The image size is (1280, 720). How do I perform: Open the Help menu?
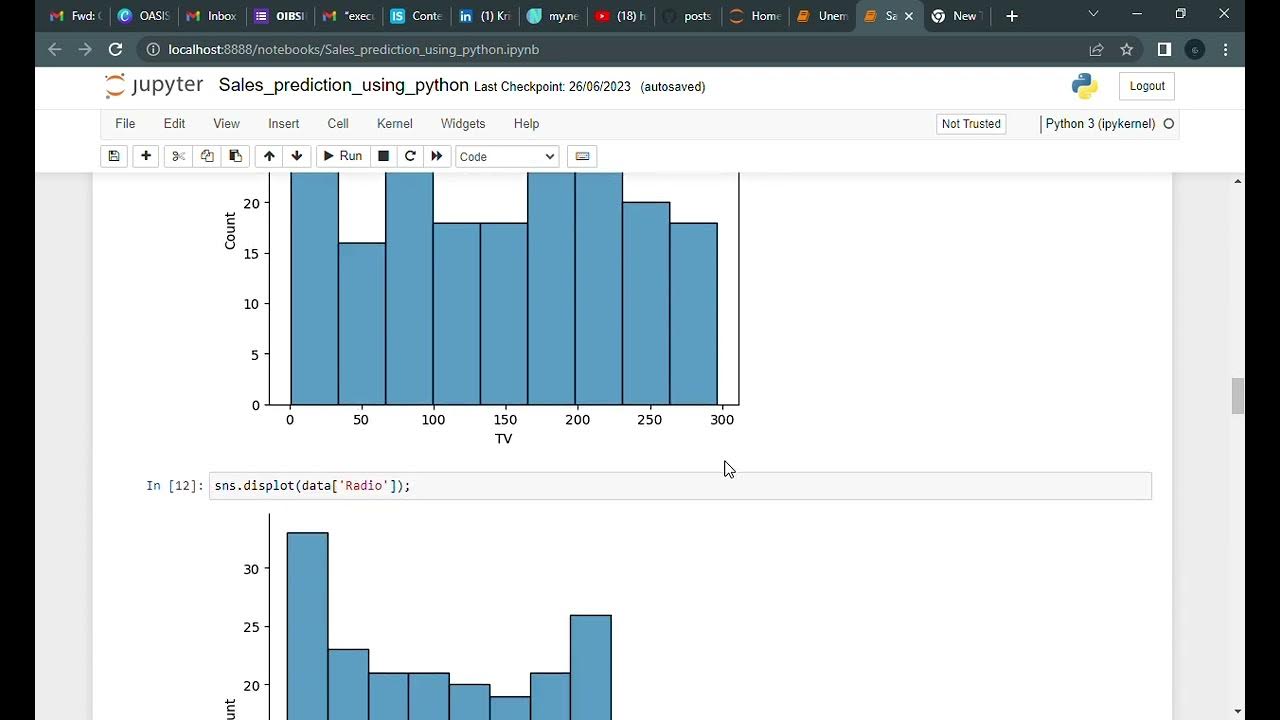click(526, 124)
